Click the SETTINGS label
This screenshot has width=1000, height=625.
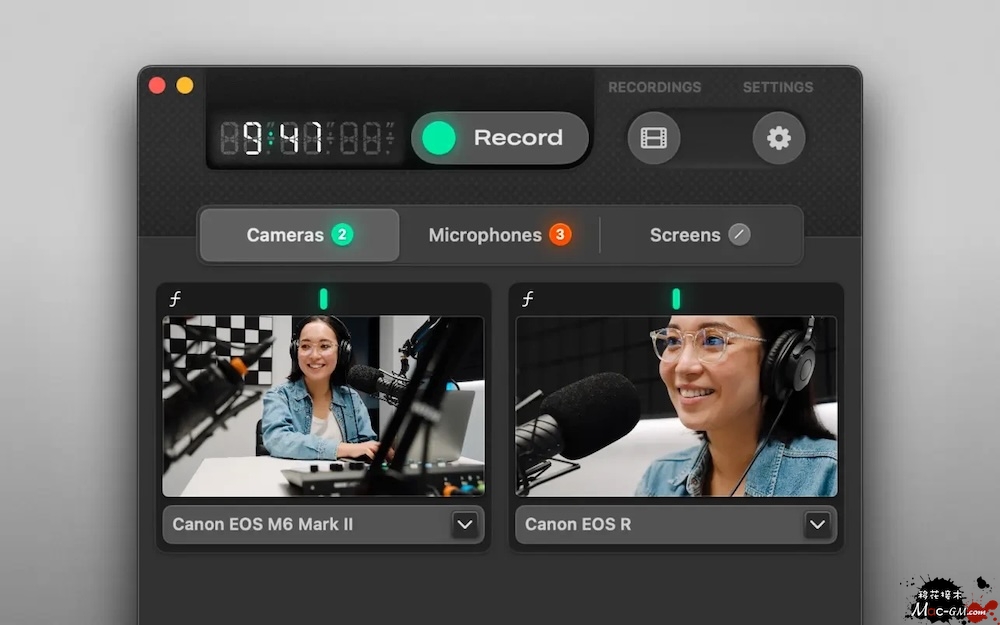coord(777,87)
